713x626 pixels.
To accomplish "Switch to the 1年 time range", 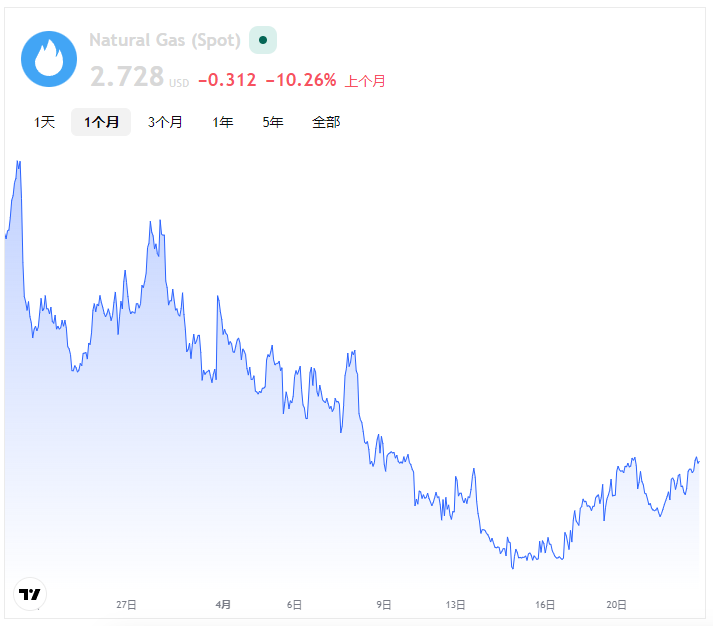I will 222,122.
